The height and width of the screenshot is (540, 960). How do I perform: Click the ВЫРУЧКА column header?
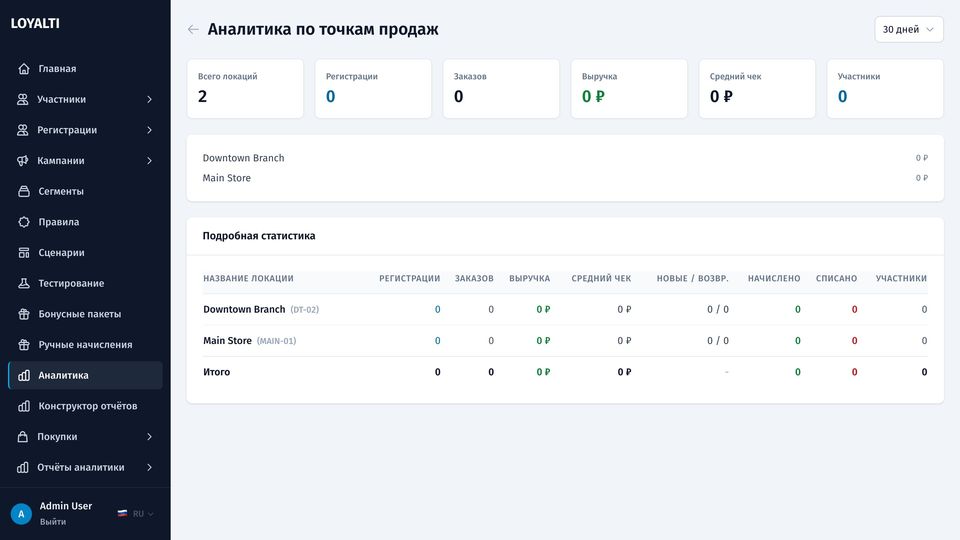click(x=530, y=278)
